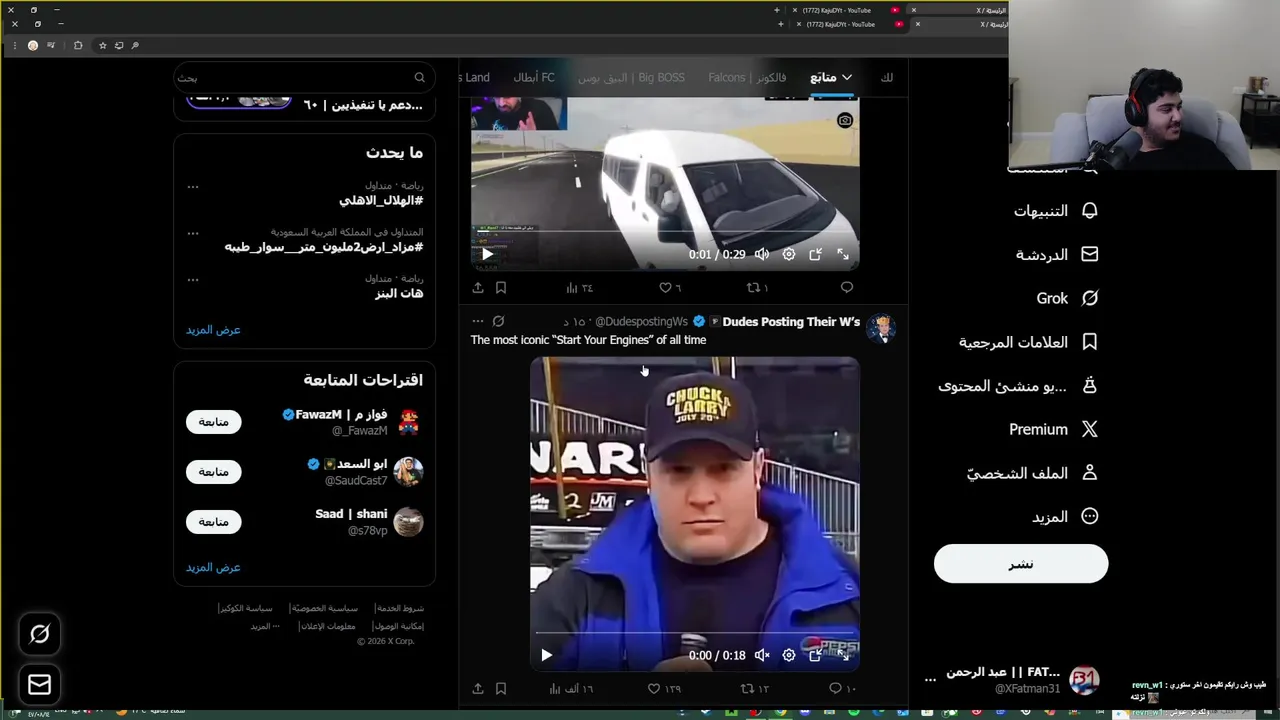
Task: Share the Start Your Engines post
Action: [478, 688]
